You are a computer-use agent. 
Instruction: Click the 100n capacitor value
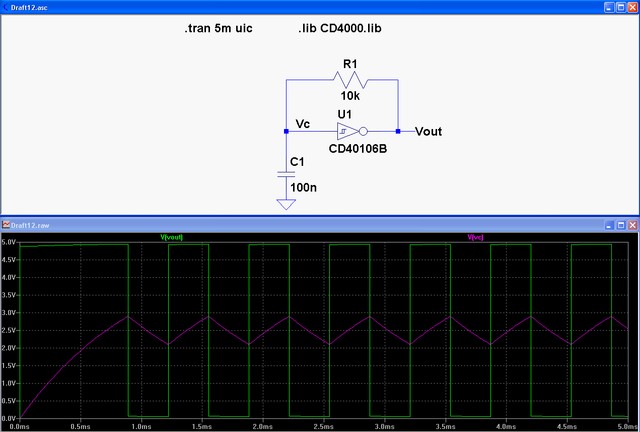(303, 187)
